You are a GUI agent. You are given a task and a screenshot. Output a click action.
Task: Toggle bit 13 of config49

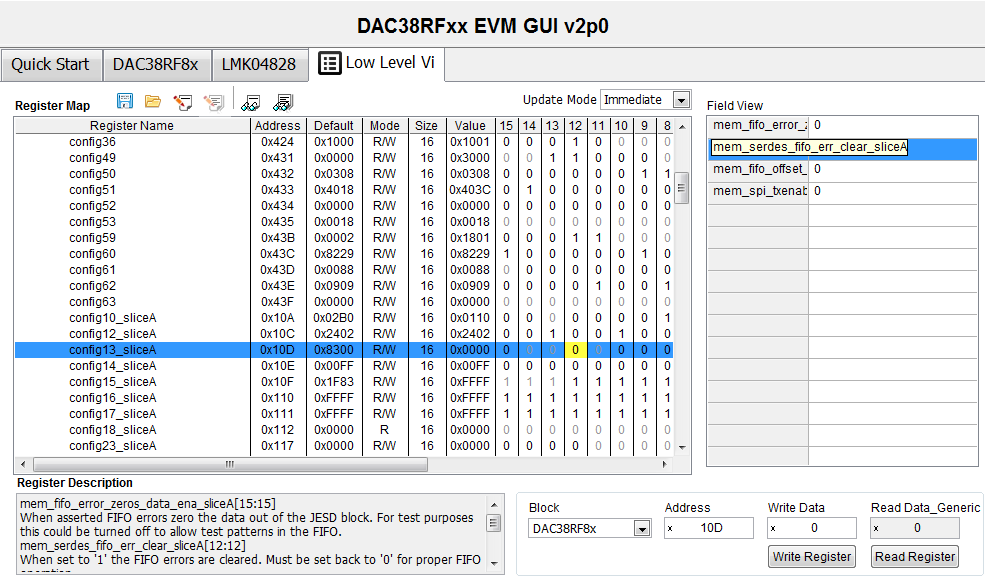point(552,158)
